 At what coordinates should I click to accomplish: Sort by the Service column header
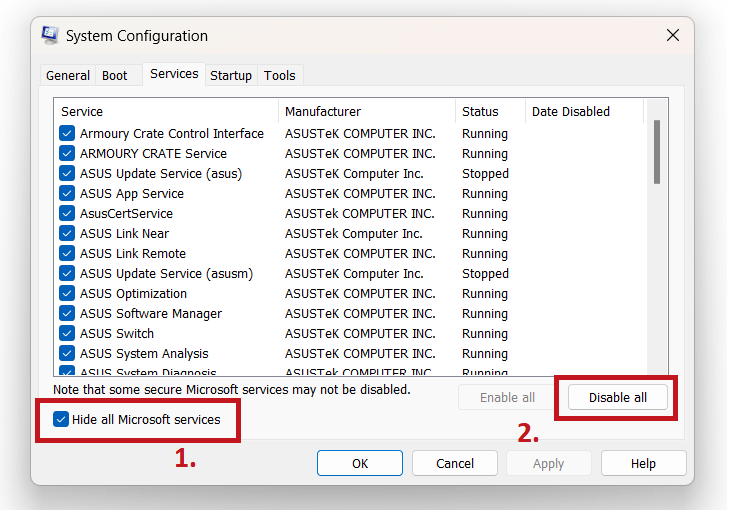[167, 112]
